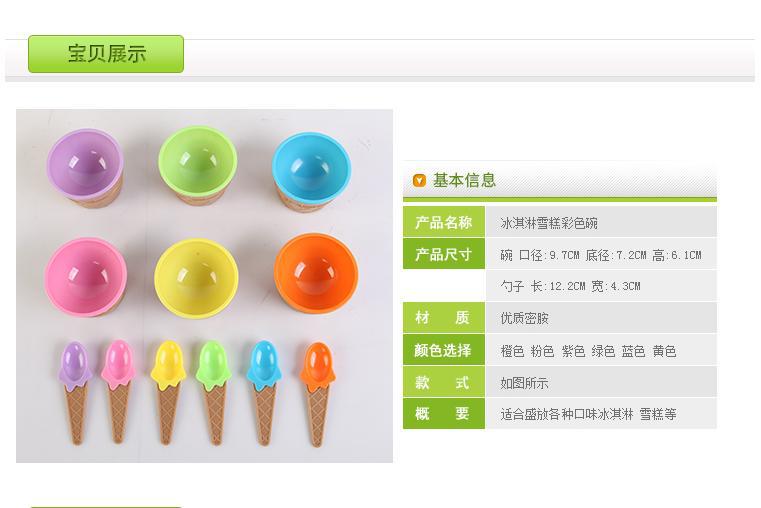Click the 基本信息 section heading
This screenshot has height=508, width=761.
click(x=464, y=180)
